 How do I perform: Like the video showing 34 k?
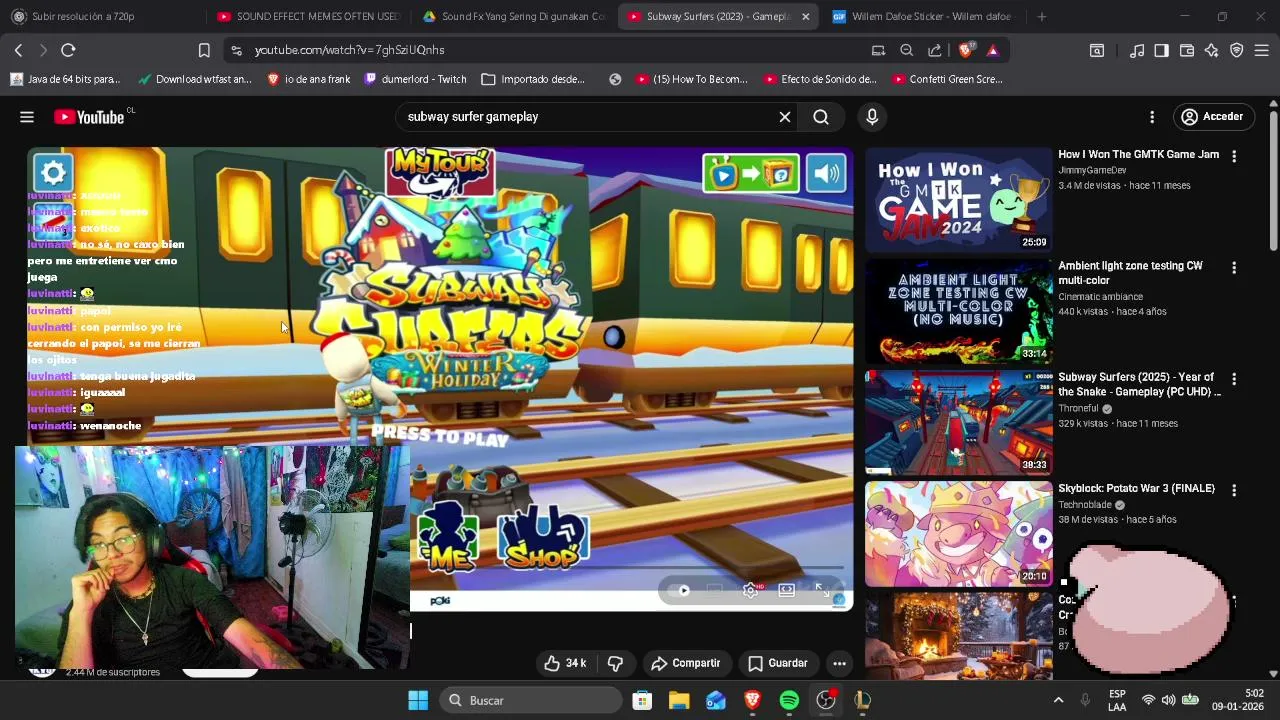pos(565,663)
